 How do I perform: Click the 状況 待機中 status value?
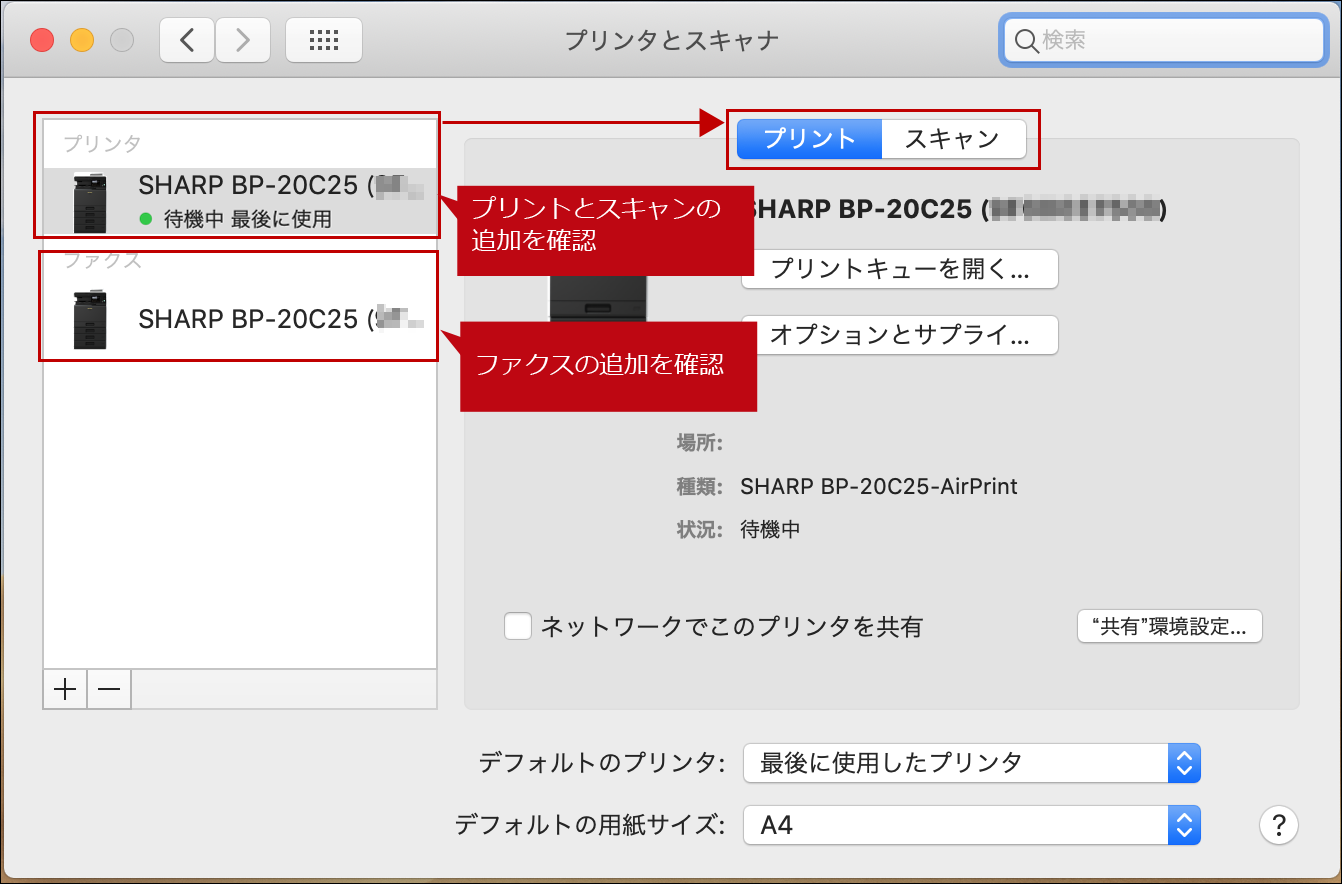tap(770, 530)
